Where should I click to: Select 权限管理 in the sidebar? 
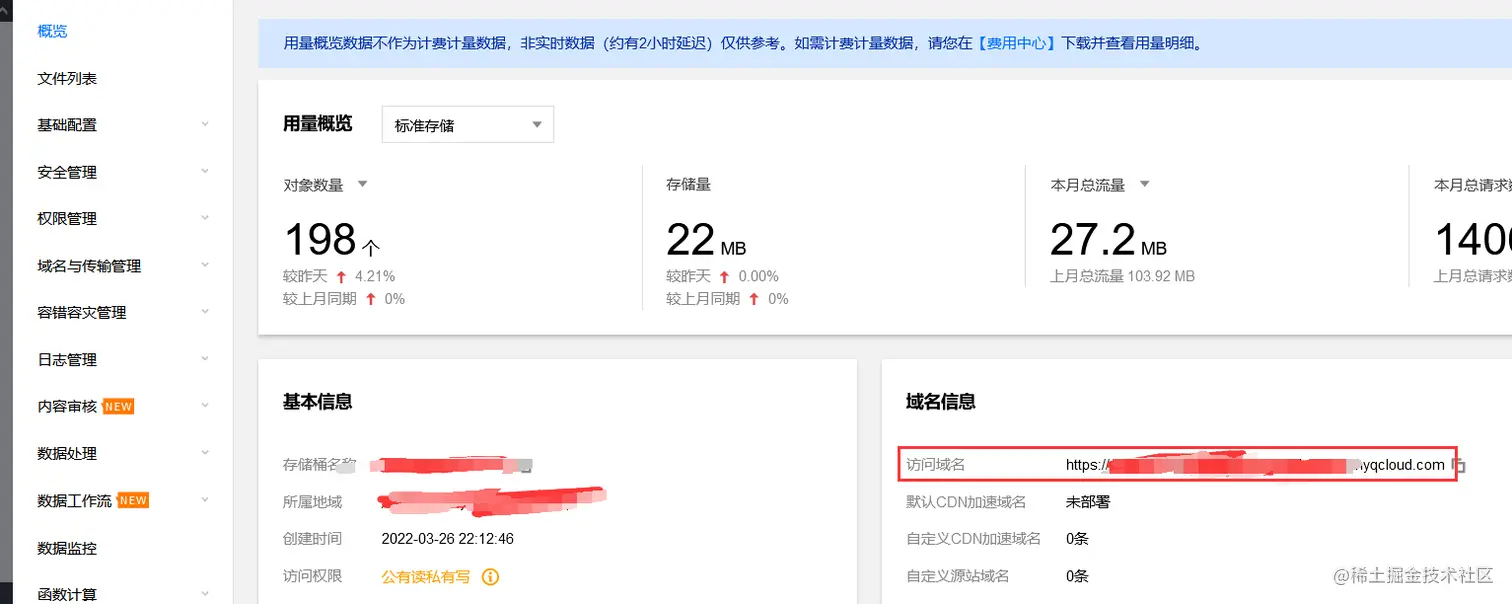pyautogui.click(x=67, y=218)
